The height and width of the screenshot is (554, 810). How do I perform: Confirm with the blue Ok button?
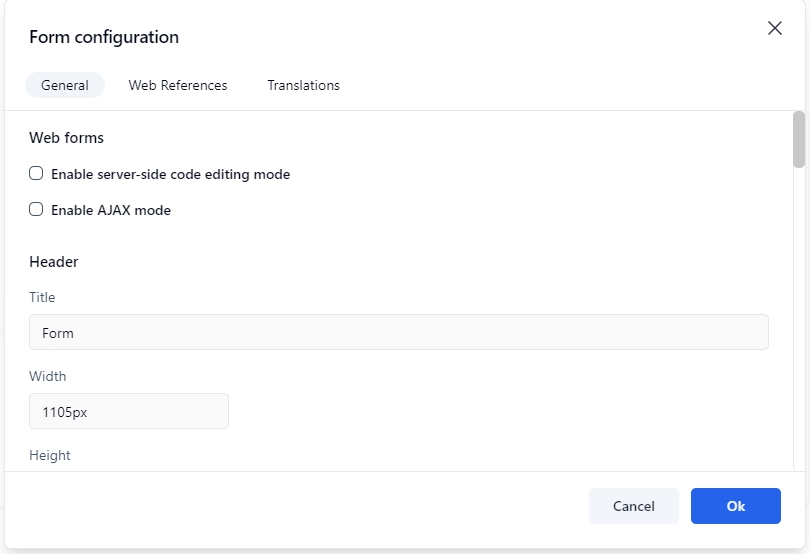click(735, 506)
